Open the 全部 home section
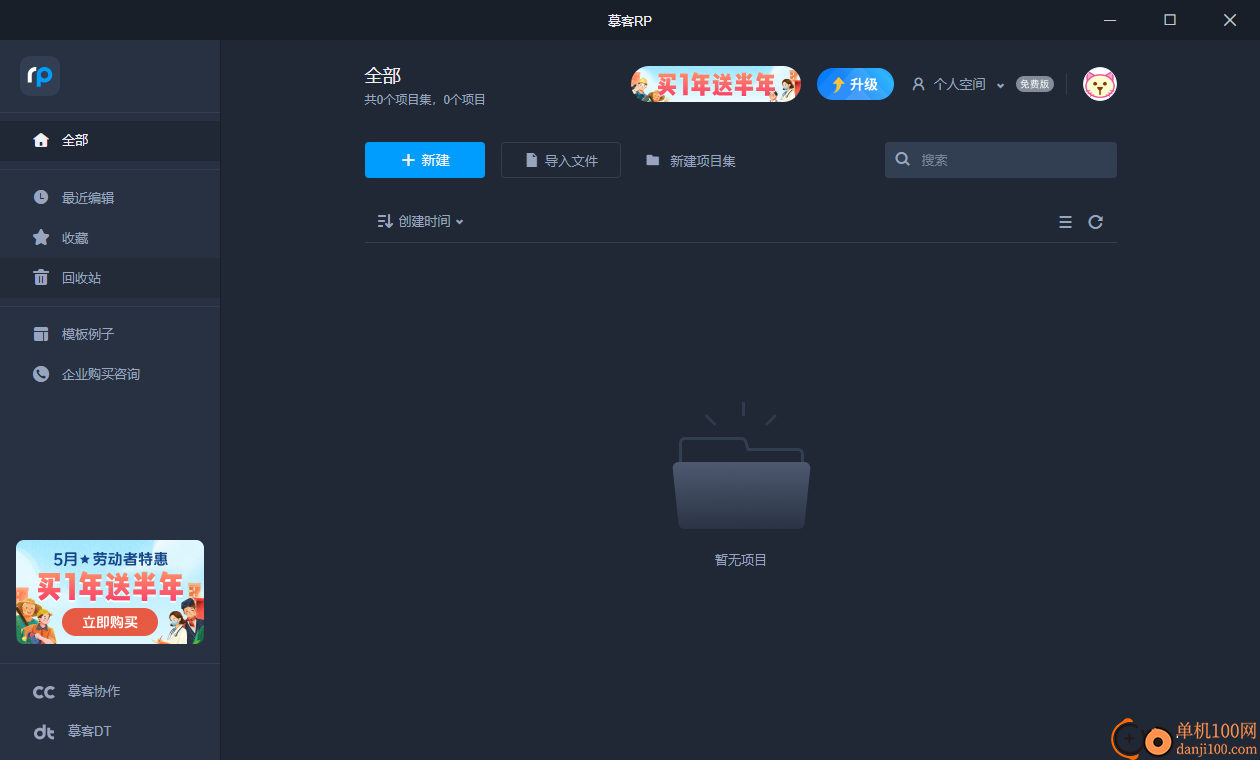This screenshot has height=760, width=1260. [x=110, y=140]
